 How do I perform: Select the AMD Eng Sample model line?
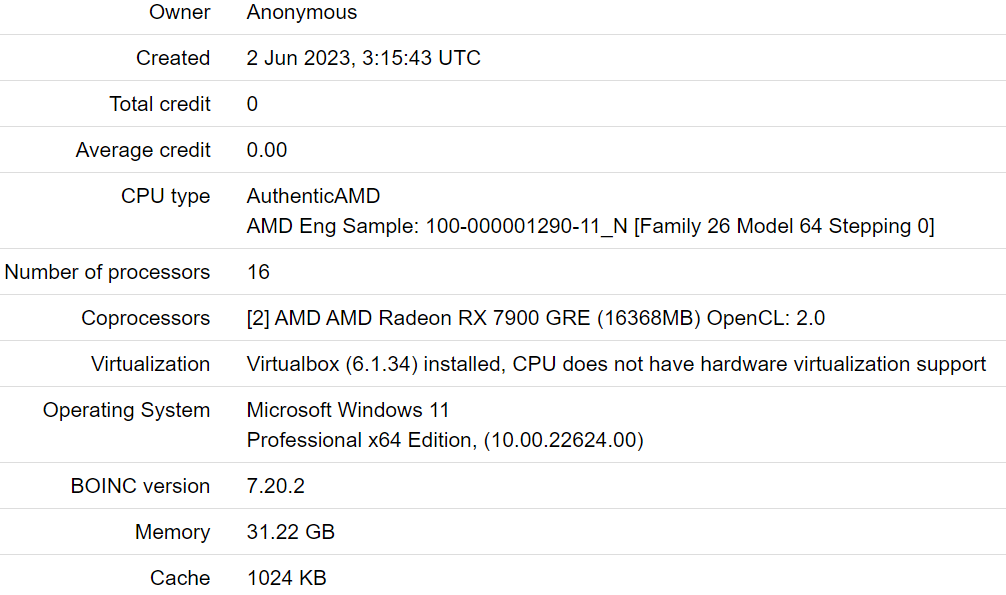point(590,226)
